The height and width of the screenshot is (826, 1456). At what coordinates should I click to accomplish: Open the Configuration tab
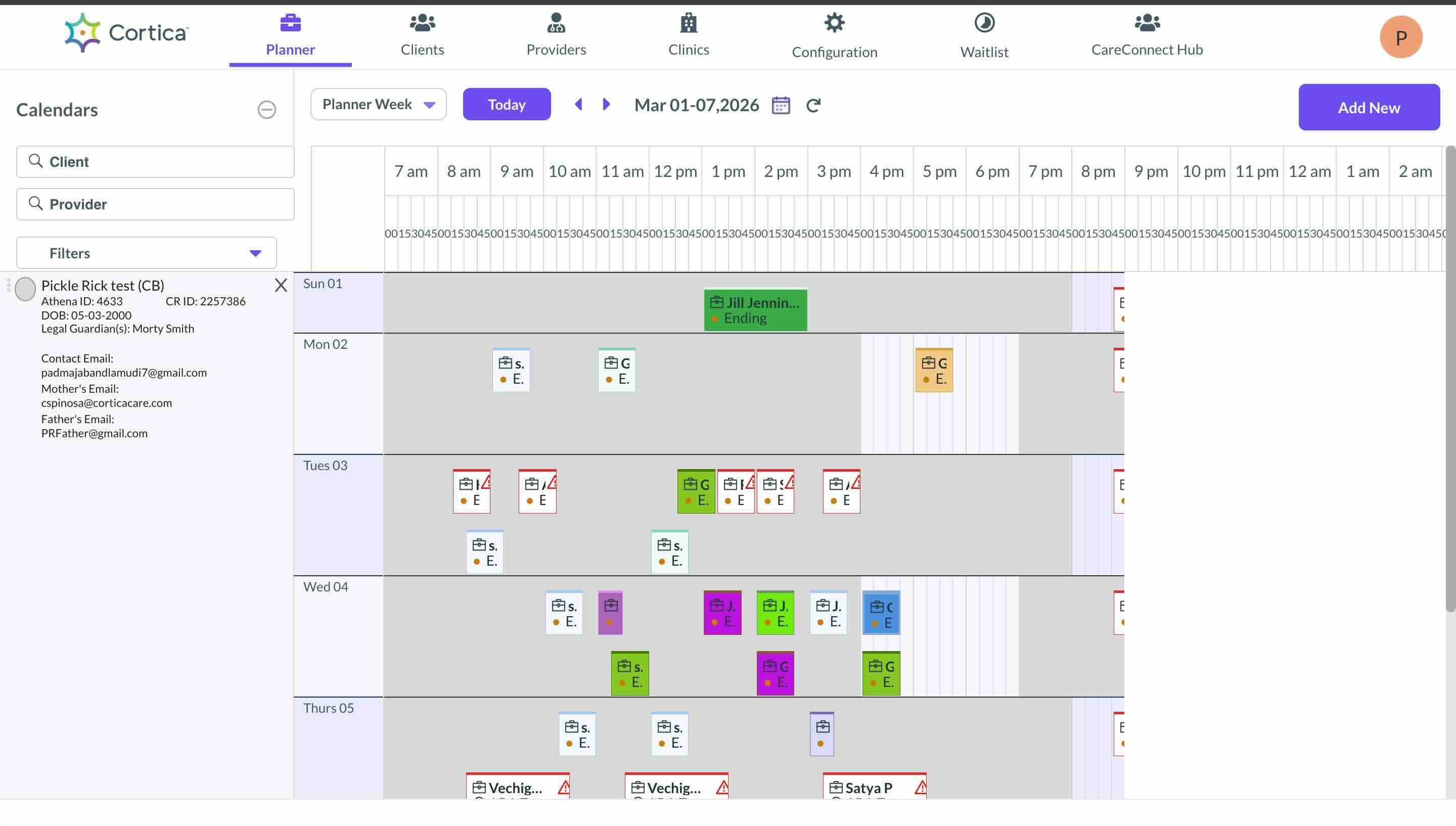(834, 36)
